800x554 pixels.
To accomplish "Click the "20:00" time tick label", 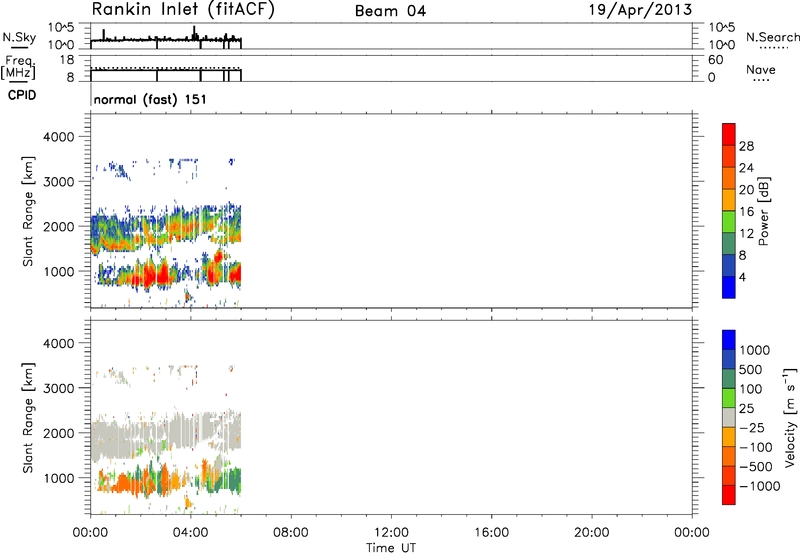I will click(x=591, y=533).
